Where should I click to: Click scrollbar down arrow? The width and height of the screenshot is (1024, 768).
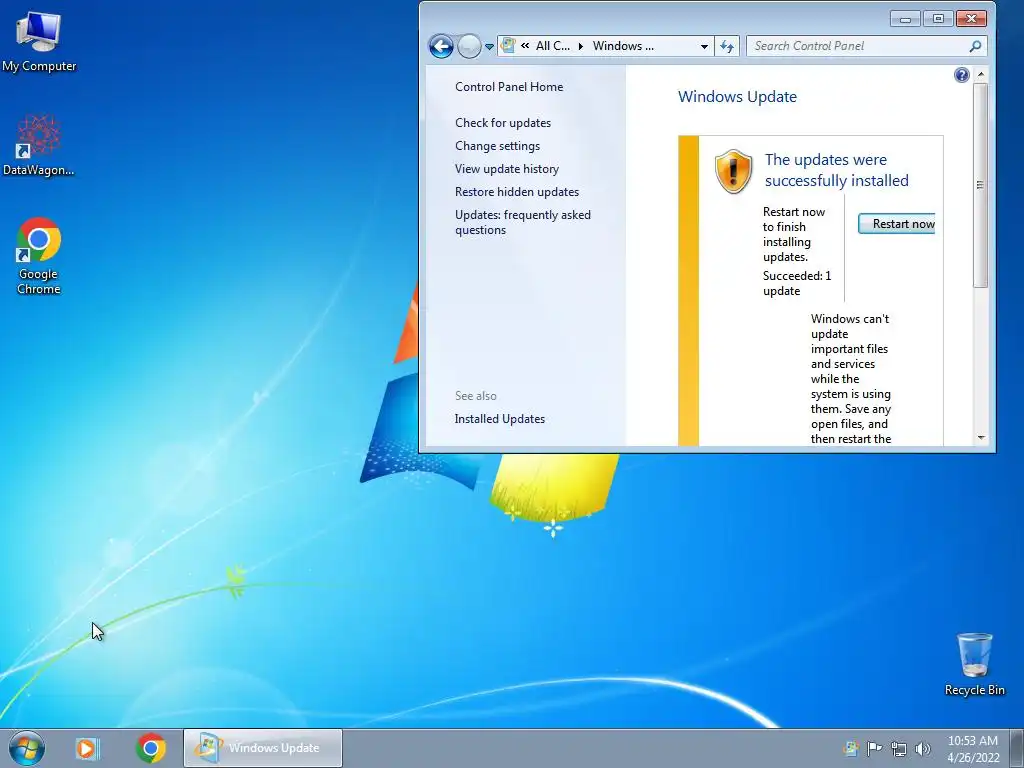(x=980, y=438)
